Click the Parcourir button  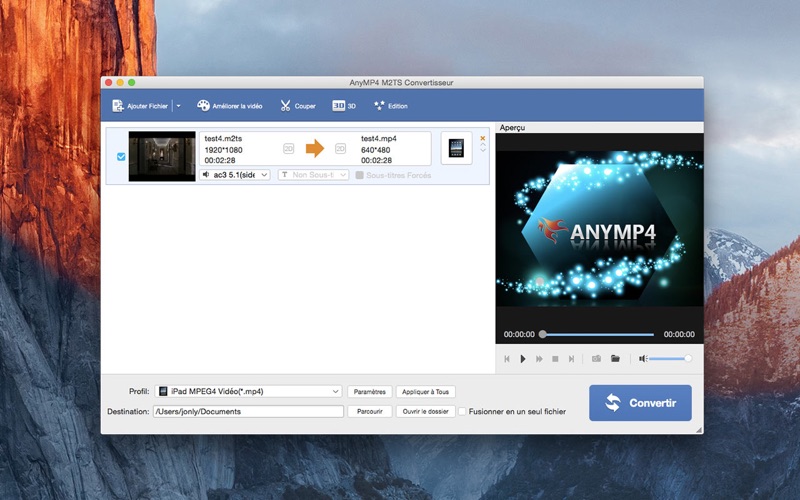[x=369, y=411]
